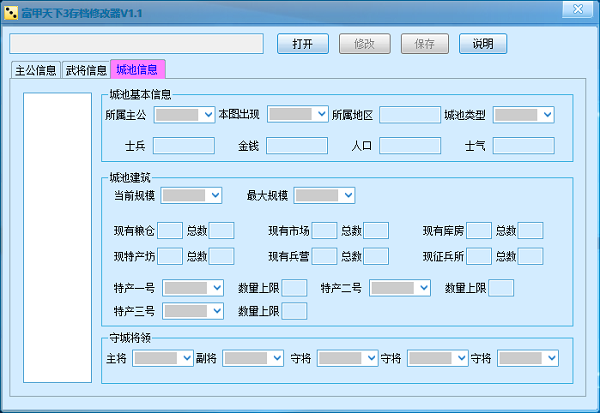Click the 总数 field next to 现有库房
The image size is (600, 413).
[x=530, y=230]
